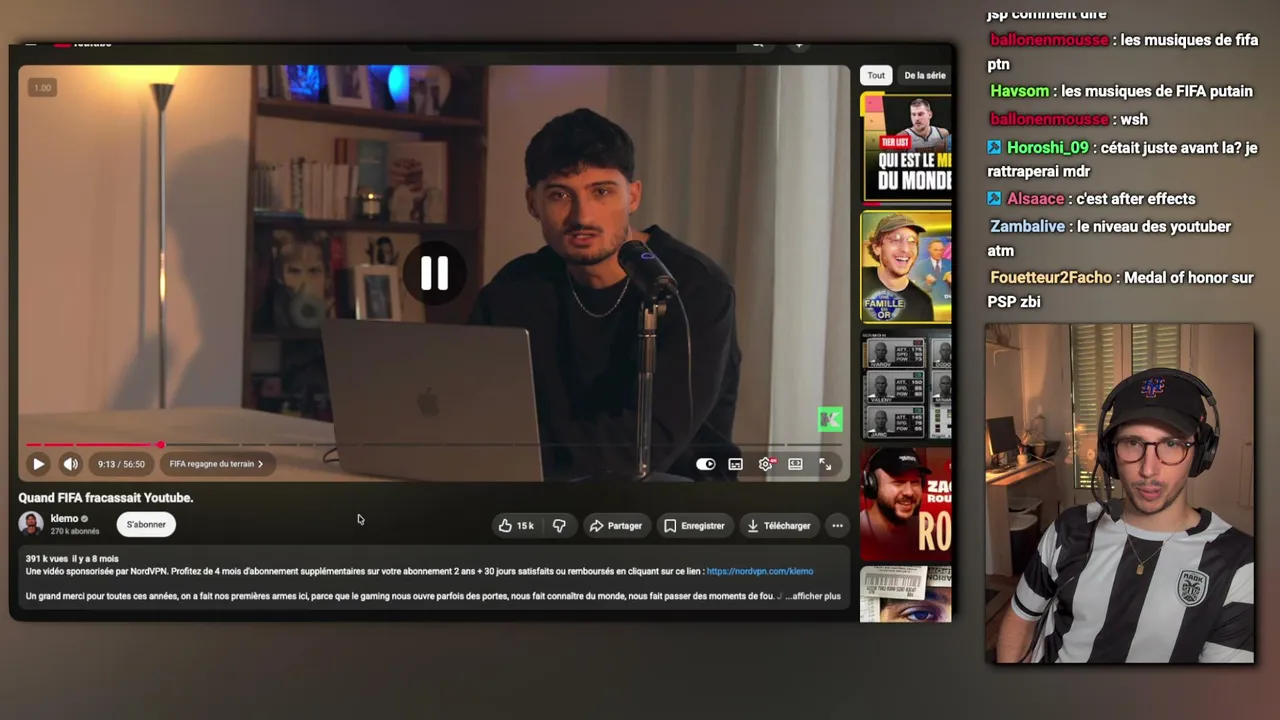
Task: Enter fullscreen with the expand icon
Action: tap(825, 464)
